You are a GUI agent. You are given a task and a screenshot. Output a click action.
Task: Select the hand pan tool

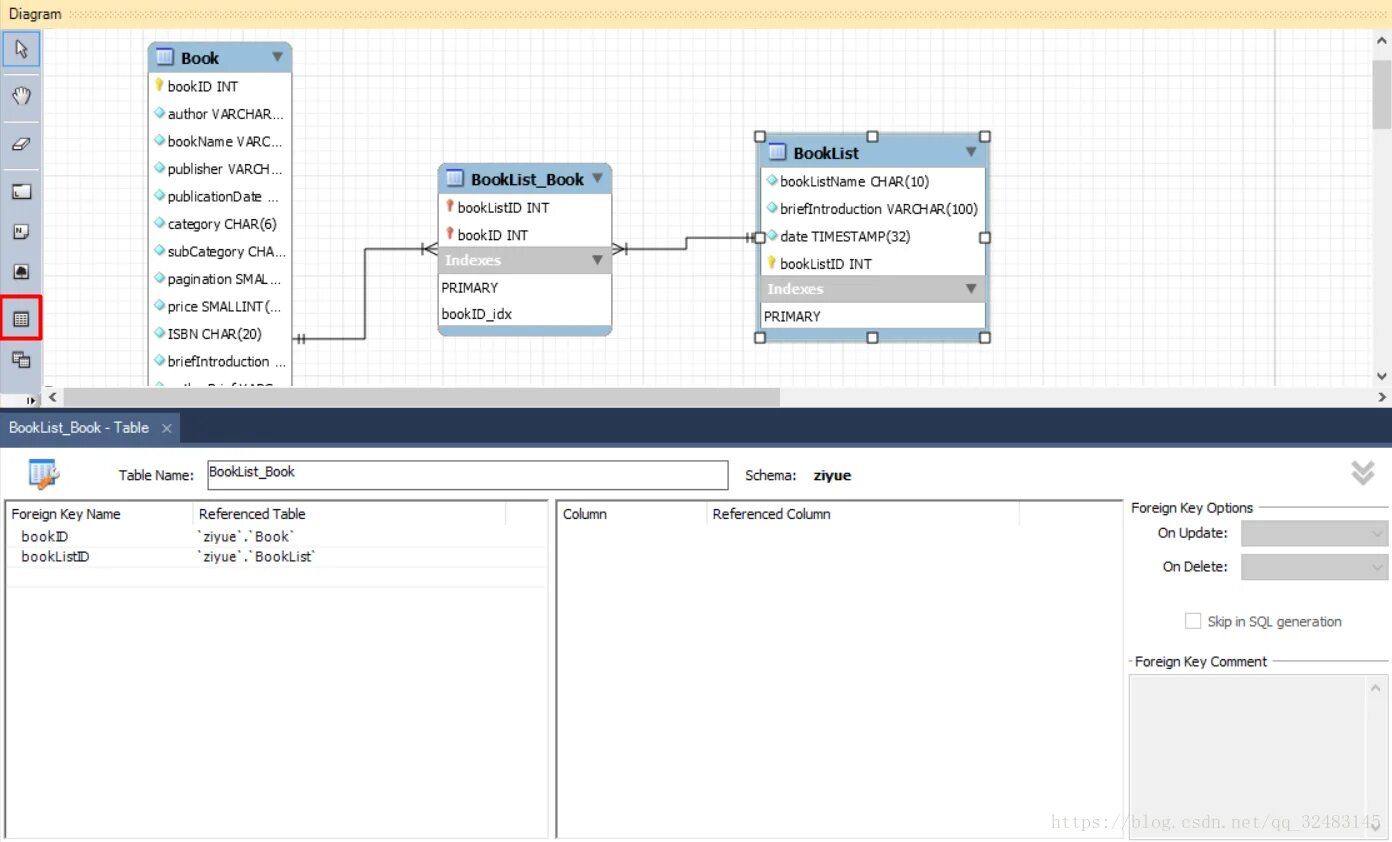(21, 96)
